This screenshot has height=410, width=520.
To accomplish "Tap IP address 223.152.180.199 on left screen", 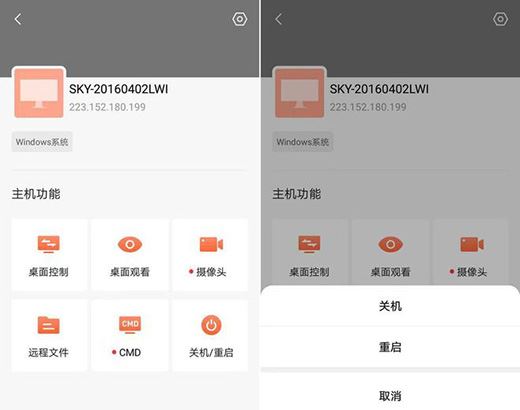I will 107,107.
